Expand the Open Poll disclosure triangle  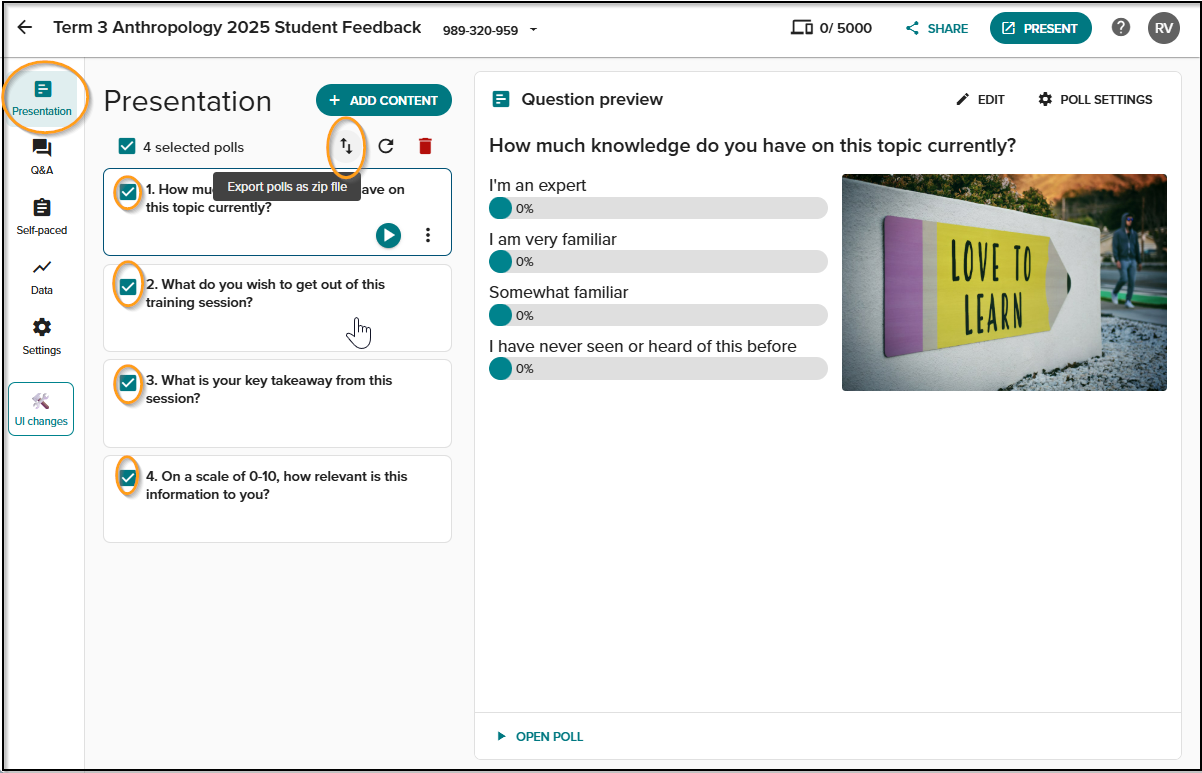(502, 736)
